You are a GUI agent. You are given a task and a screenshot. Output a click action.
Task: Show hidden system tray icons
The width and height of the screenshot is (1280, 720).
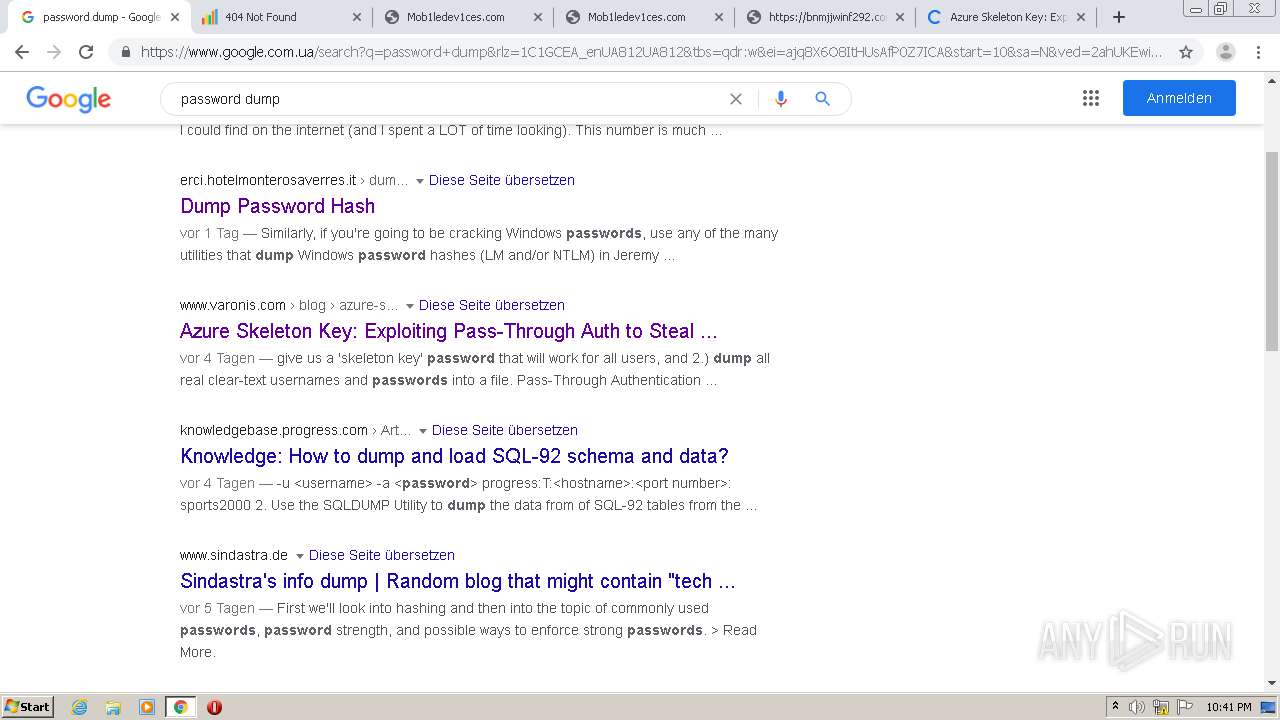[1115, 707]
